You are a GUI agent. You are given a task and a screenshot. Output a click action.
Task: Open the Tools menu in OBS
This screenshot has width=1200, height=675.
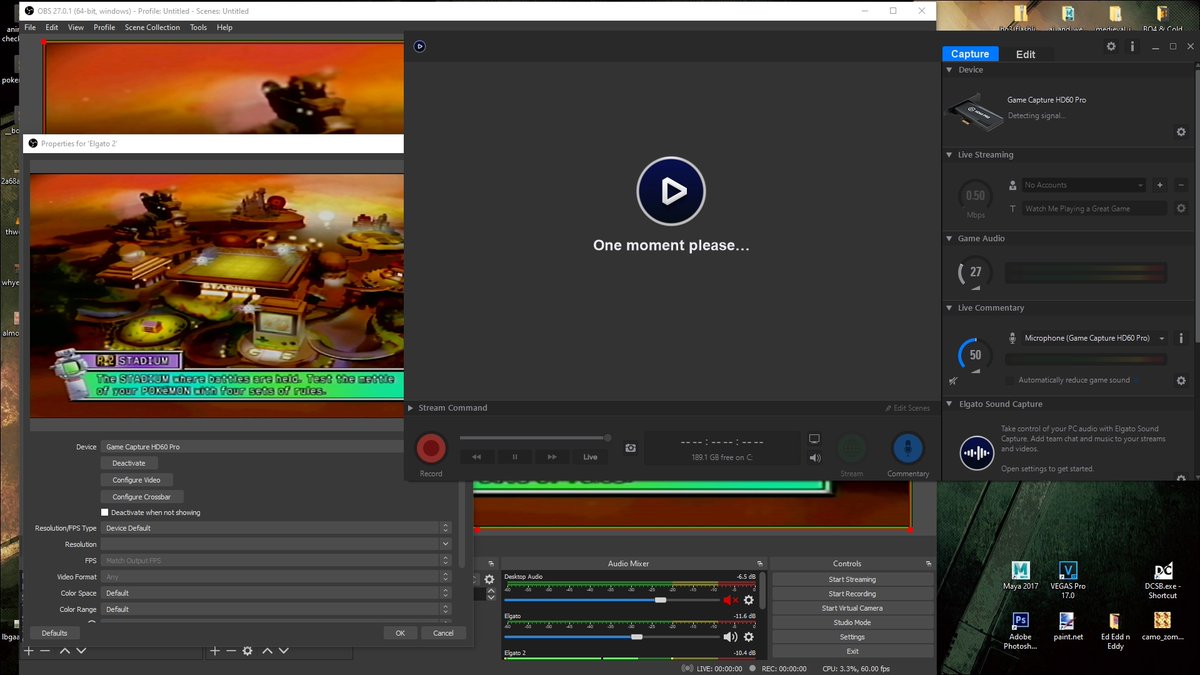click(x=197, y=27)
